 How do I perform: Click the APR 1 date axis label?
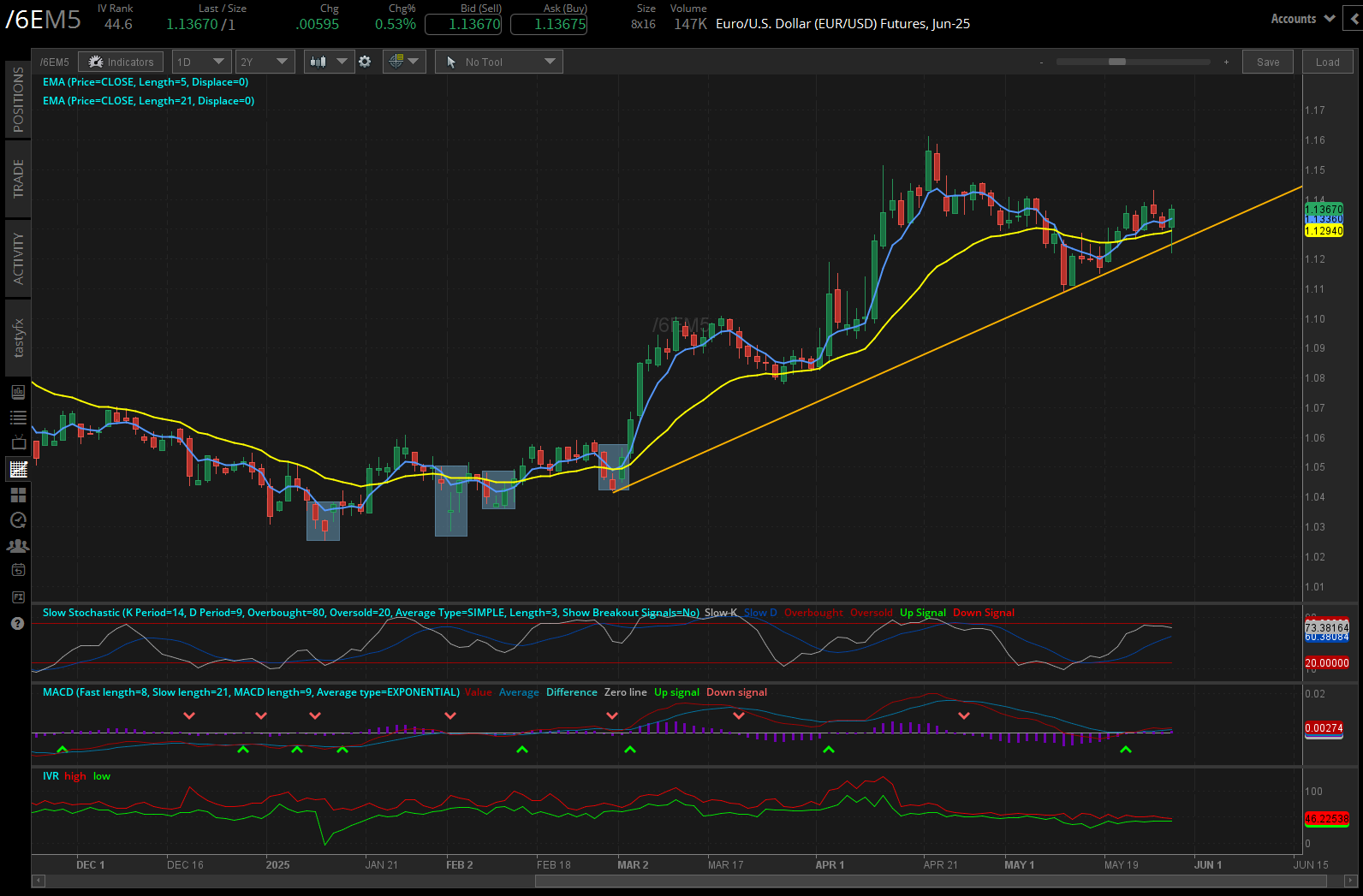point(830,865)
